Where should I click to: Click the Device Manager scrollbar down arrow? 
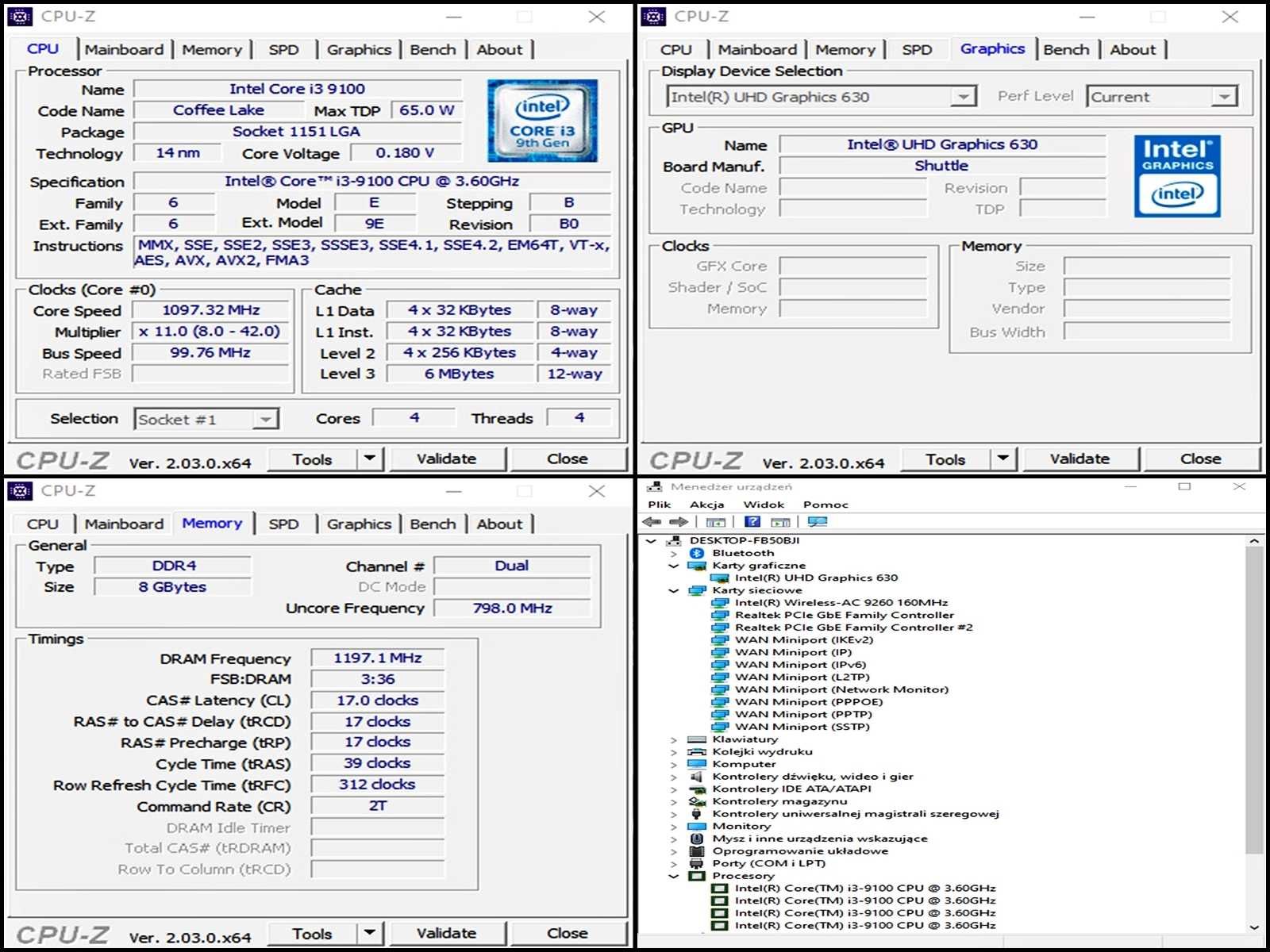(x=1254, y=926)
